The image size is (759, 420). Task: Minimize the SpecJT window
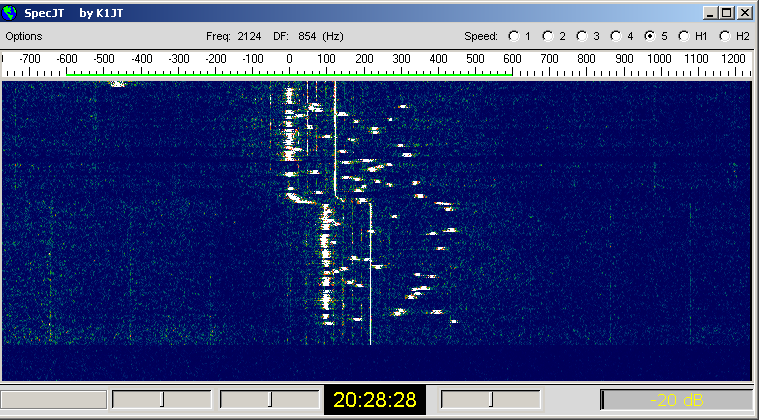tap(710, 13)
